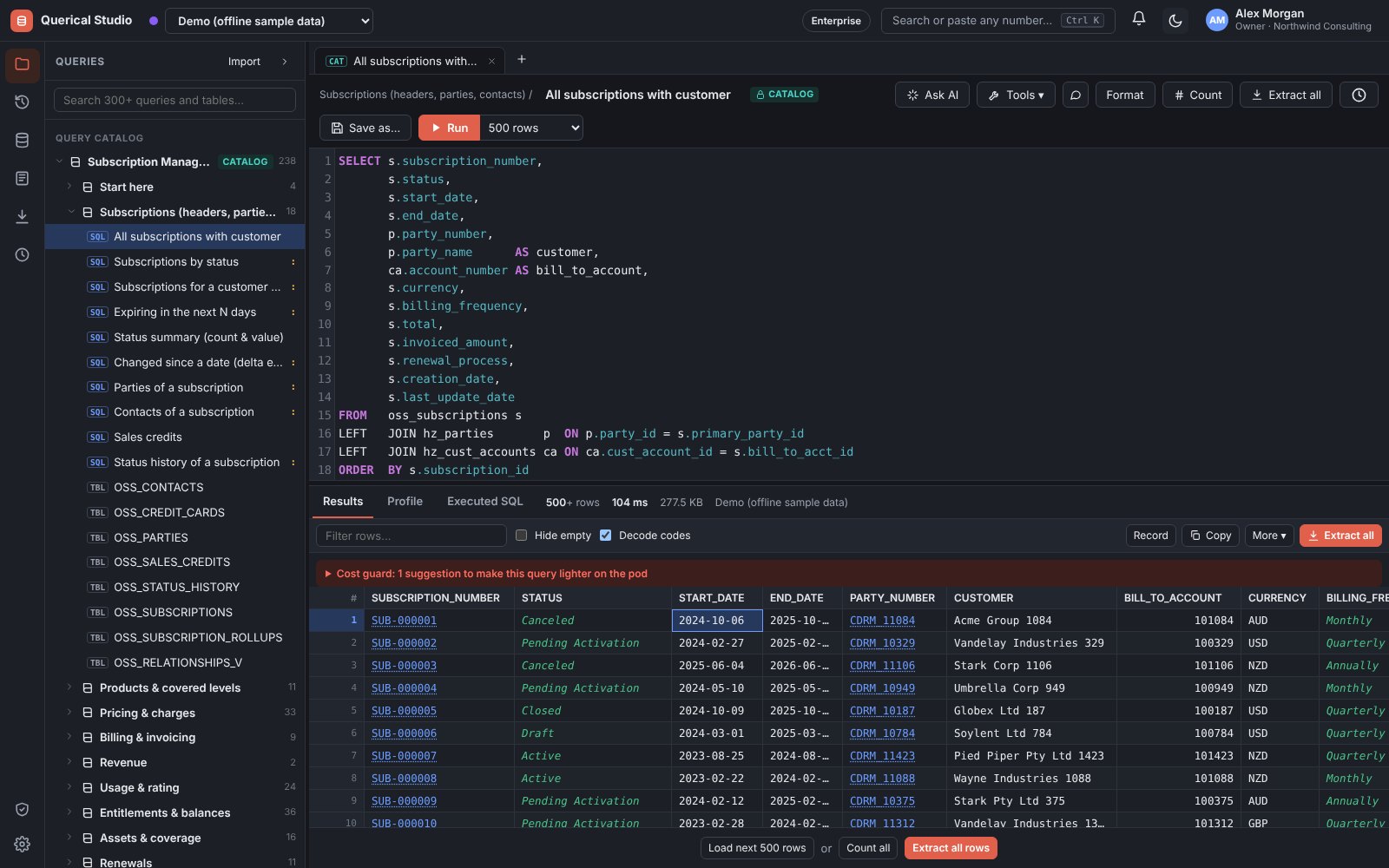
Task: Switch to the Executed SQL tab
Action: pos(485,501)
